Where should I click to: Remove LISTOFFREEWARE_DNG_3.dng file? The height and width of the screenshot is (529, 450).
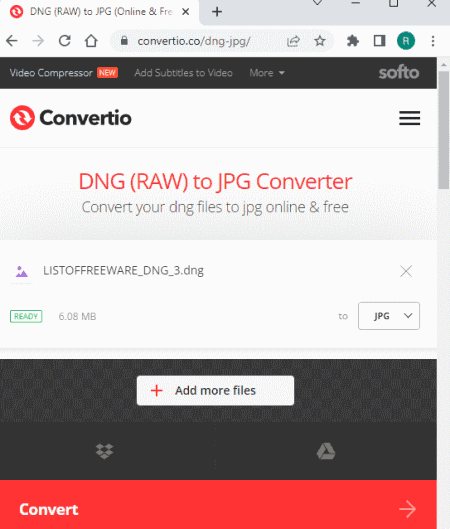click(406, 271)
